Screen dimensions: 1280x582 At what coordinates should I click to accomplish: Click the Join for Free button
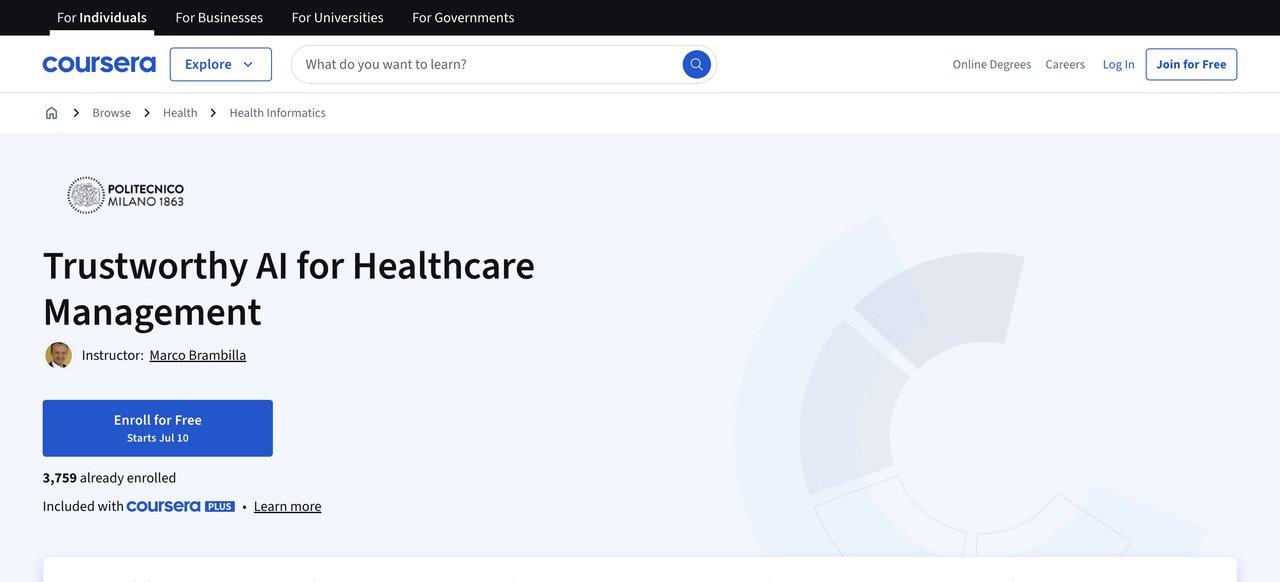click(1191, 64)
